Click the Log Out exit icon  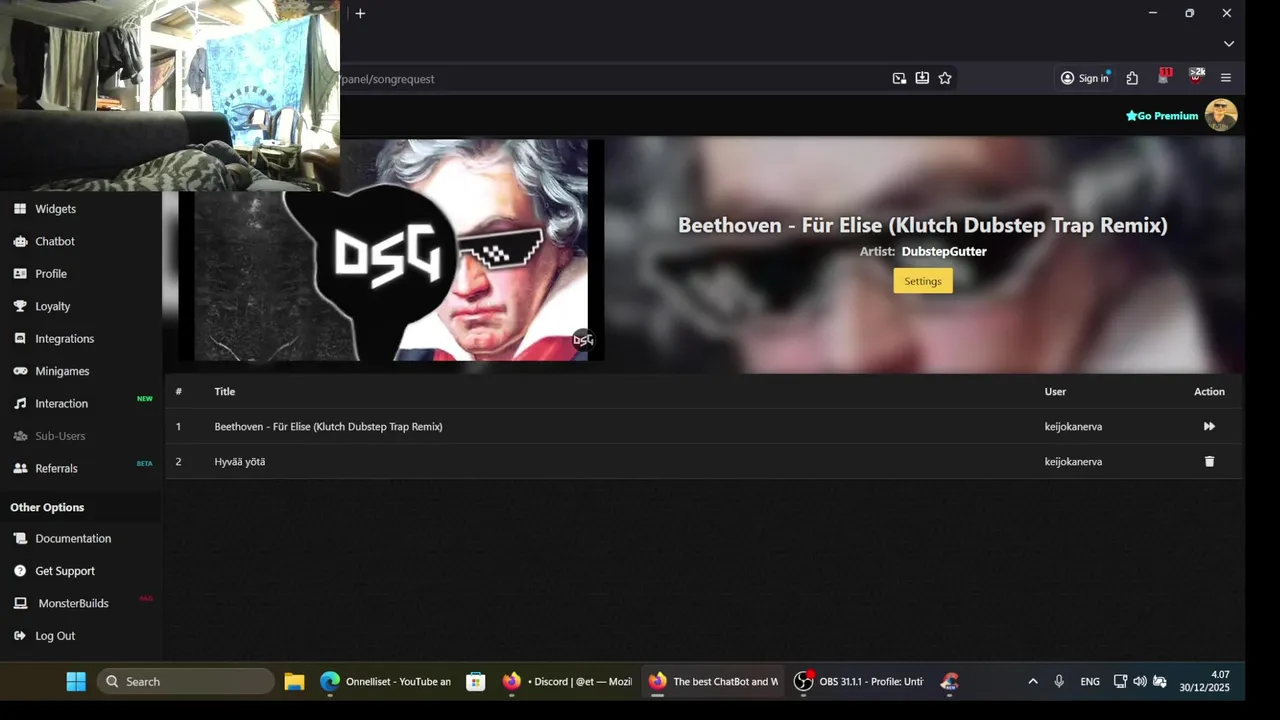coord(20,636)
